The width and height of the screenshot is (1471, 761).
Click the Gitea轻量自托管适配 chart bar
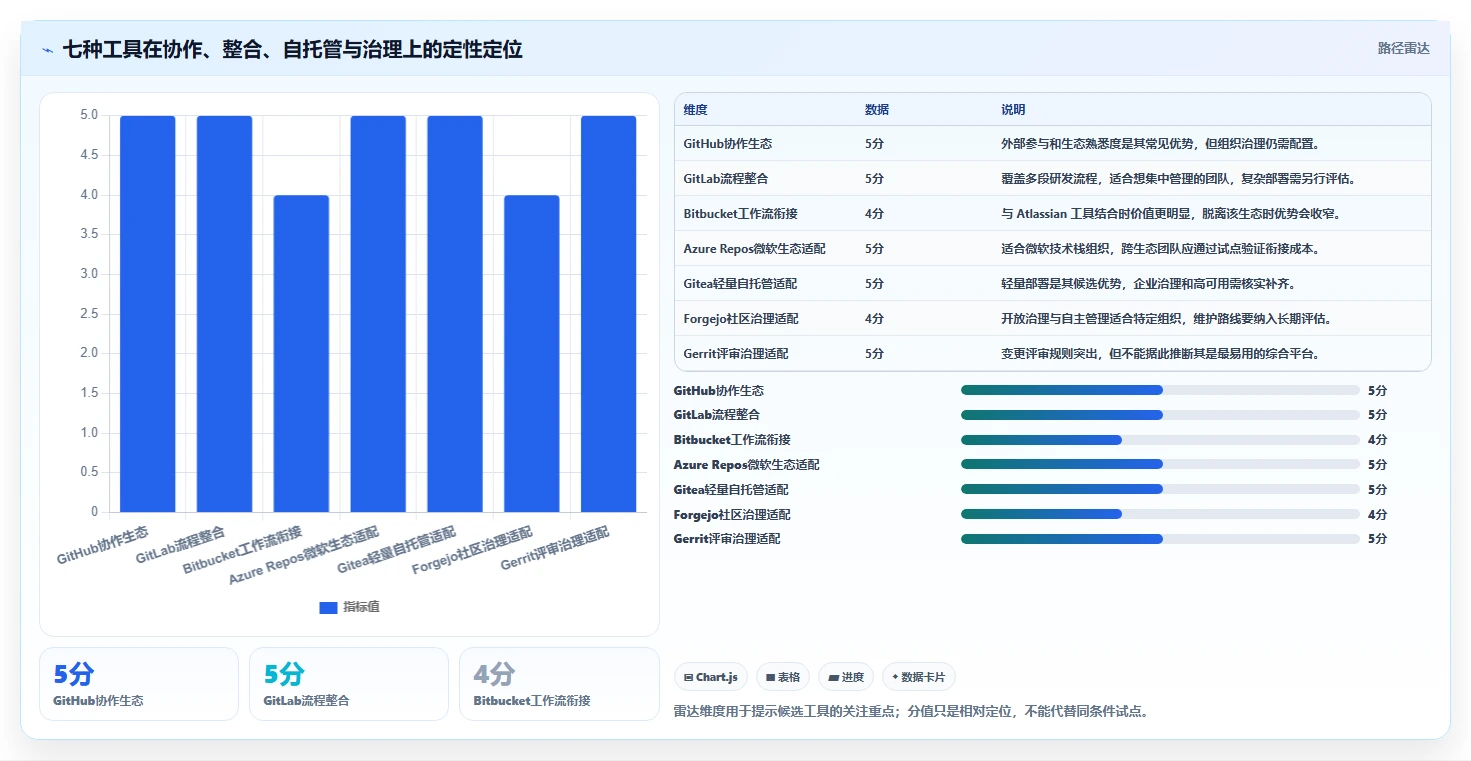click(455, 314)
